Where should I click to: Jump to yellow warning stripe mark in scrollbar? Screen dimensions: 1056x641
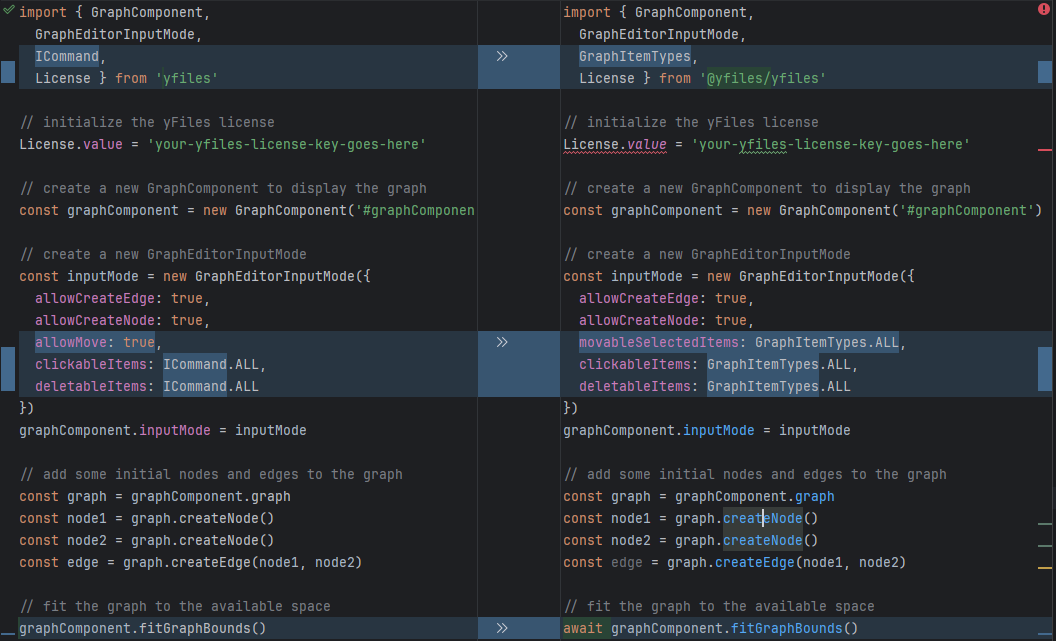pyautogui.click(x=1045, y=567)
